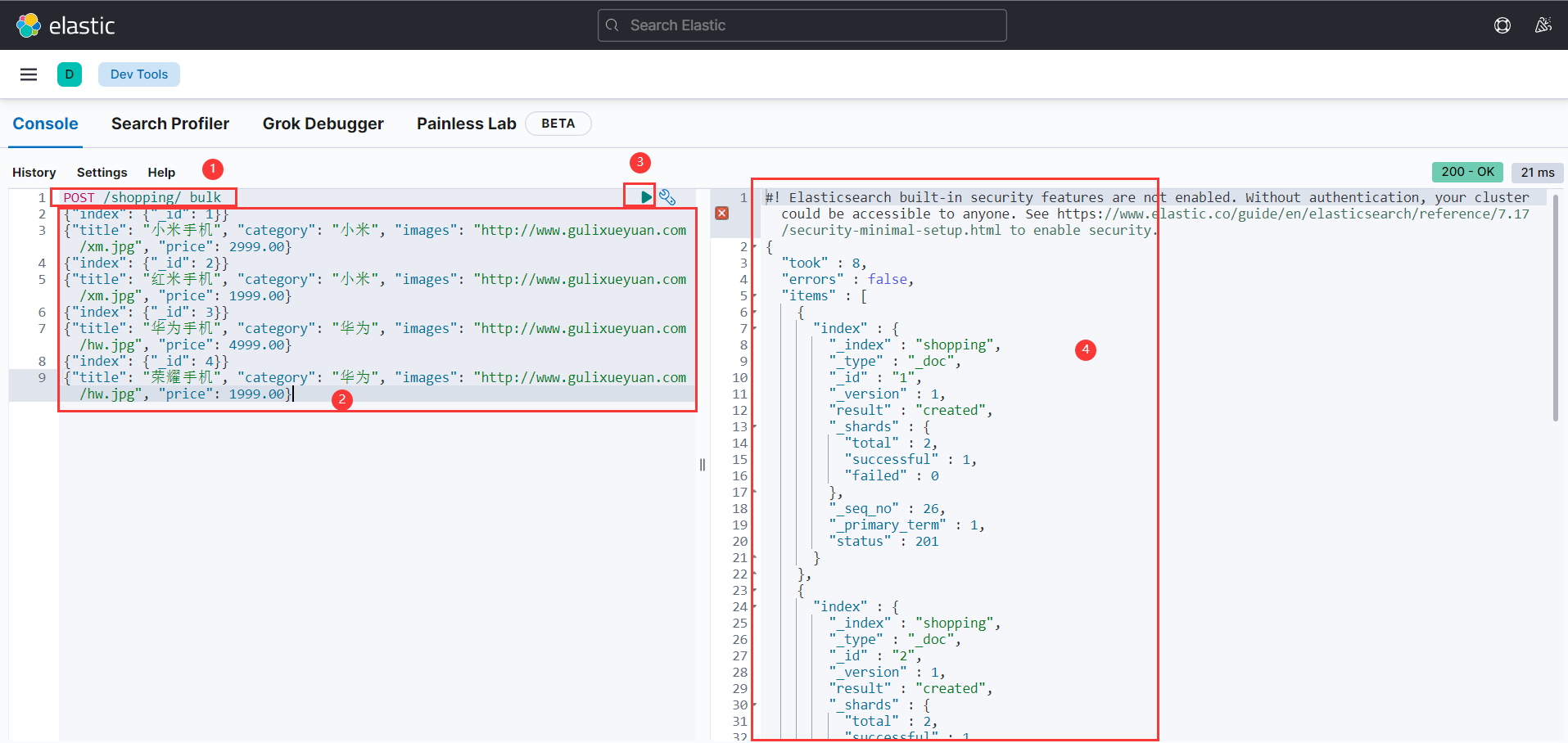The image size is (1568, 743).
Task: Open the console Help
Action: 161,173
